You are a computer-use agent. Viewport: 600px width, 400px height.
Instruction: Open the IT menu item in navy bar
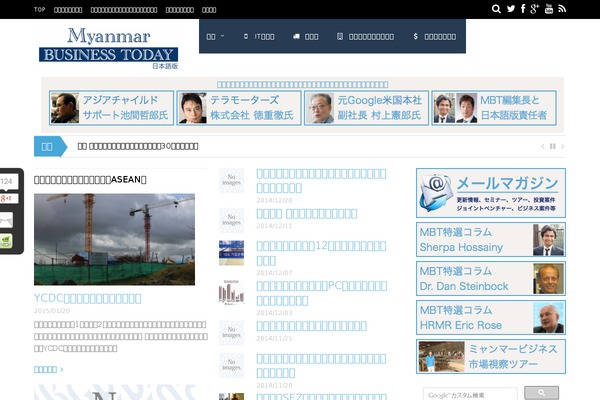tap(259, 37)
